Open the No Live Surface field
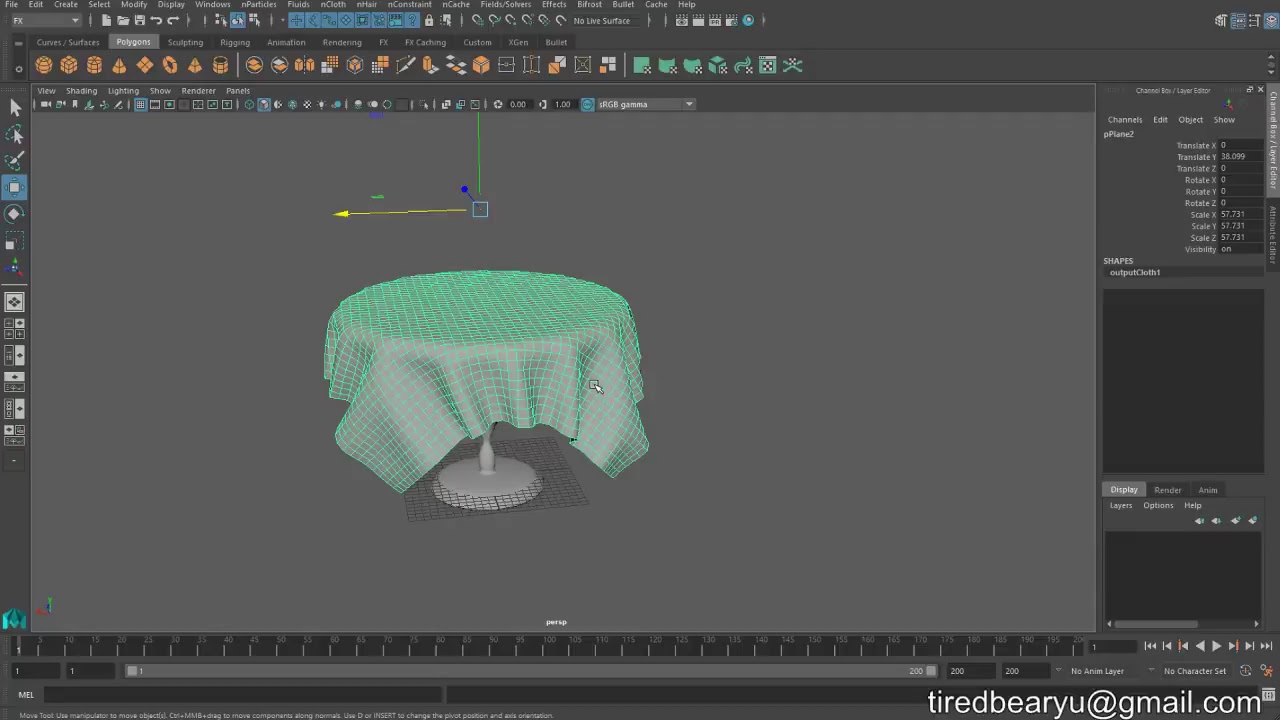The image size is (1280, 720). [x=606, y=20]
